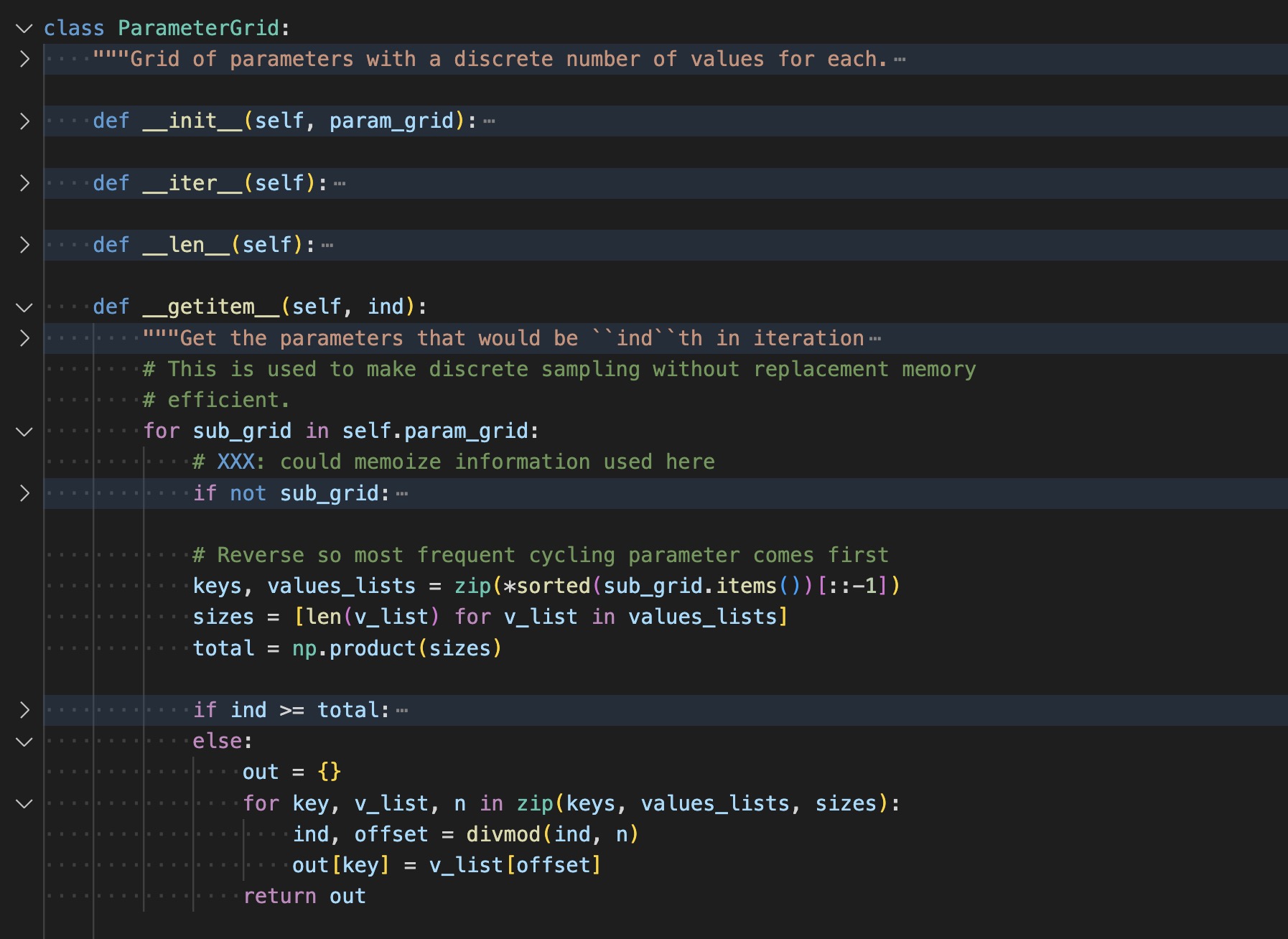This screenshot has height=939, width=1288.
Task: Expand the __init__ method fold chevron
Action: [24, 121]
